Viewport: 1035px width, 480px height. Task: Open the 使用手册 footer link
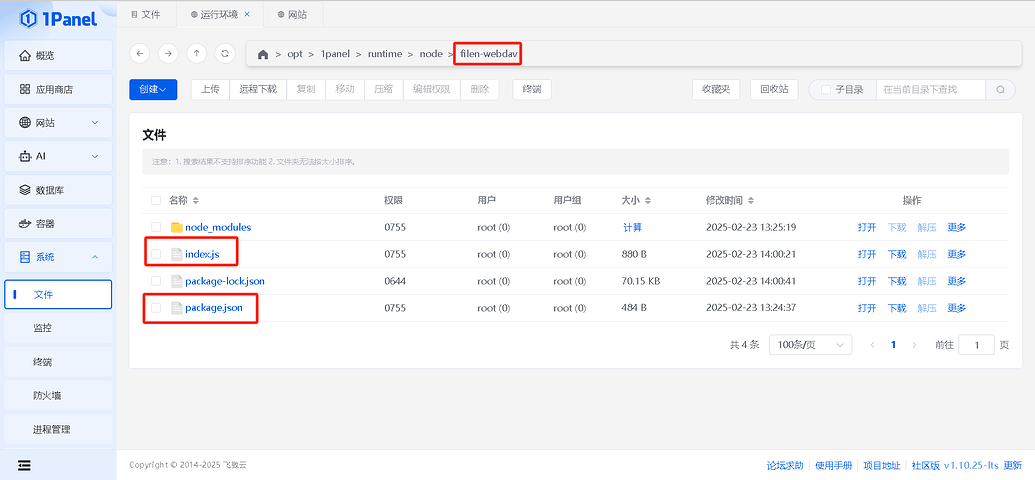tap(834, 465)
